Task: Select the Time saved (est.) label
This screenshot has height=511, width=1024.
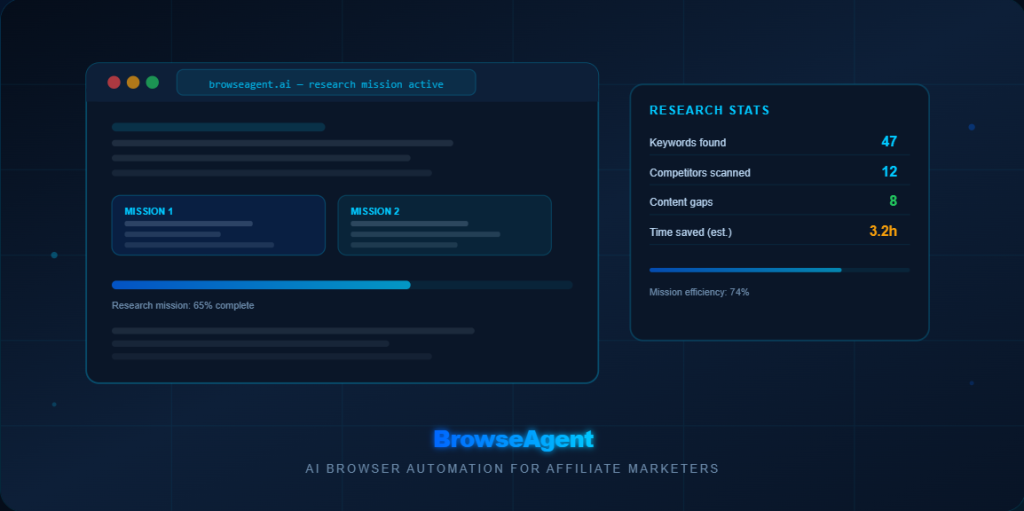Action: click(690, 233)
